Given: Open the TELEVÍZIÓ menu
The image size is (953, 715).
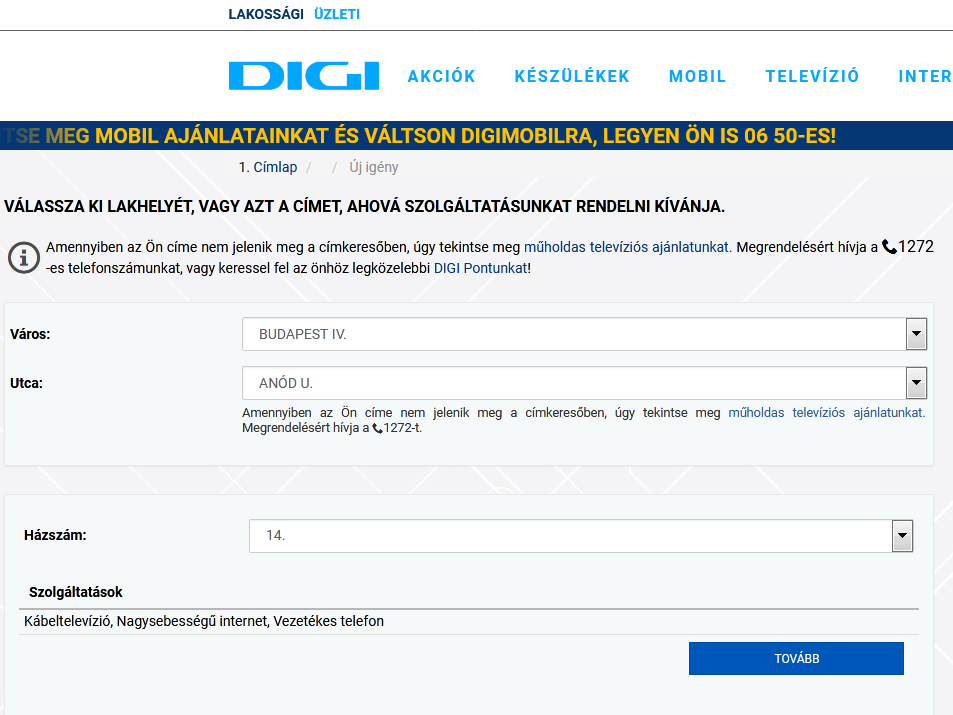Looking at the screenshot, I should [x=812, y=76].
